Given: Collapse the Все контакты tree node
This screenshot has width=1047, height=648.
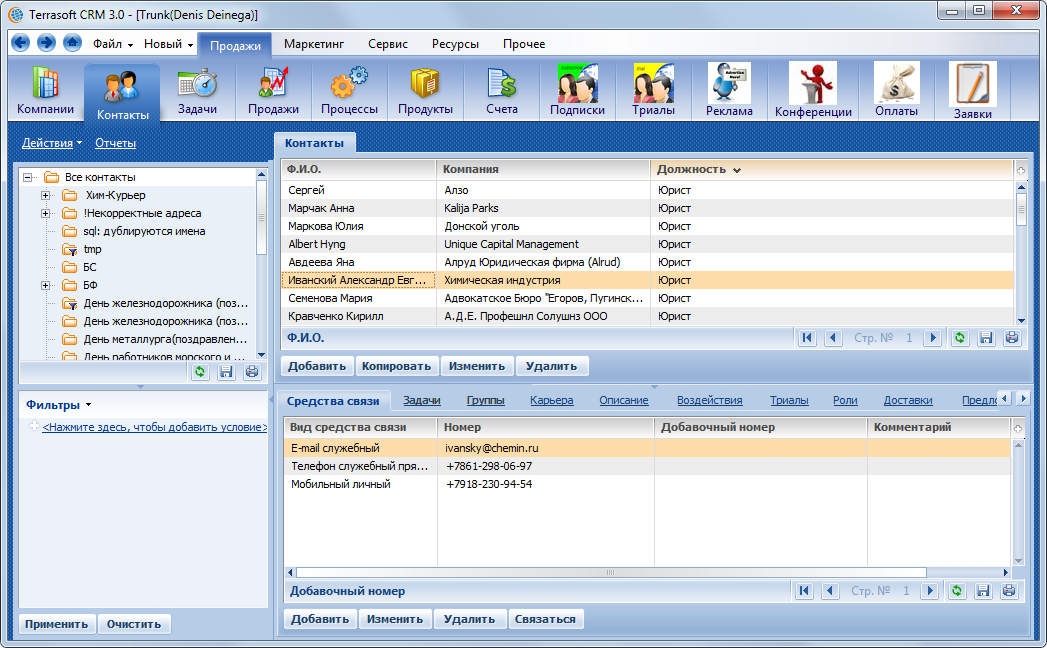Looking at the screenshot, I should tap(27, 177).
